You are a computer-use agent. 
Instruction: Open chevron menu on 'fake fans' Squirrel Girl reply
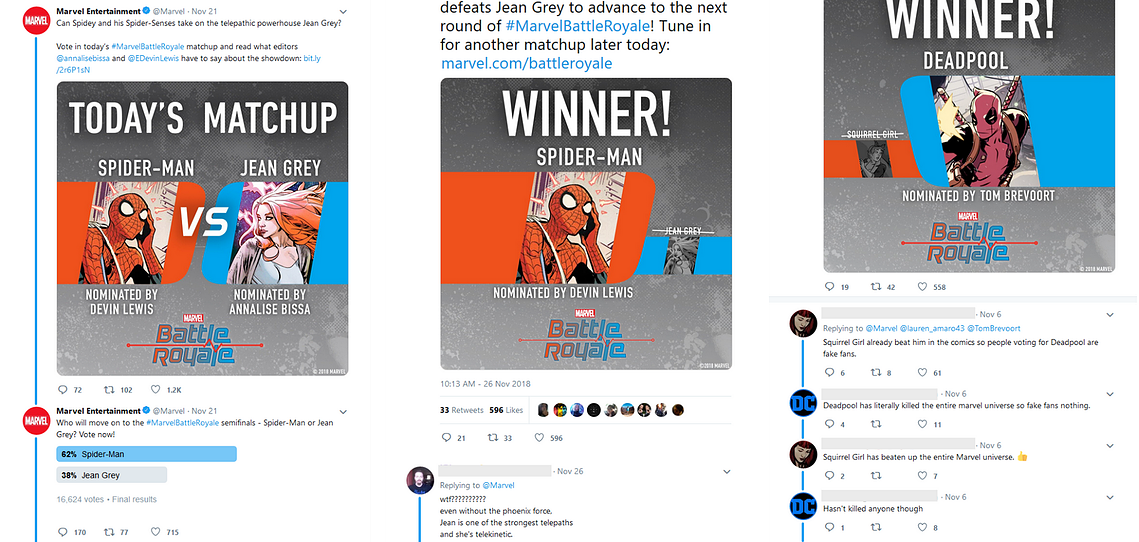coord(1109,315)
